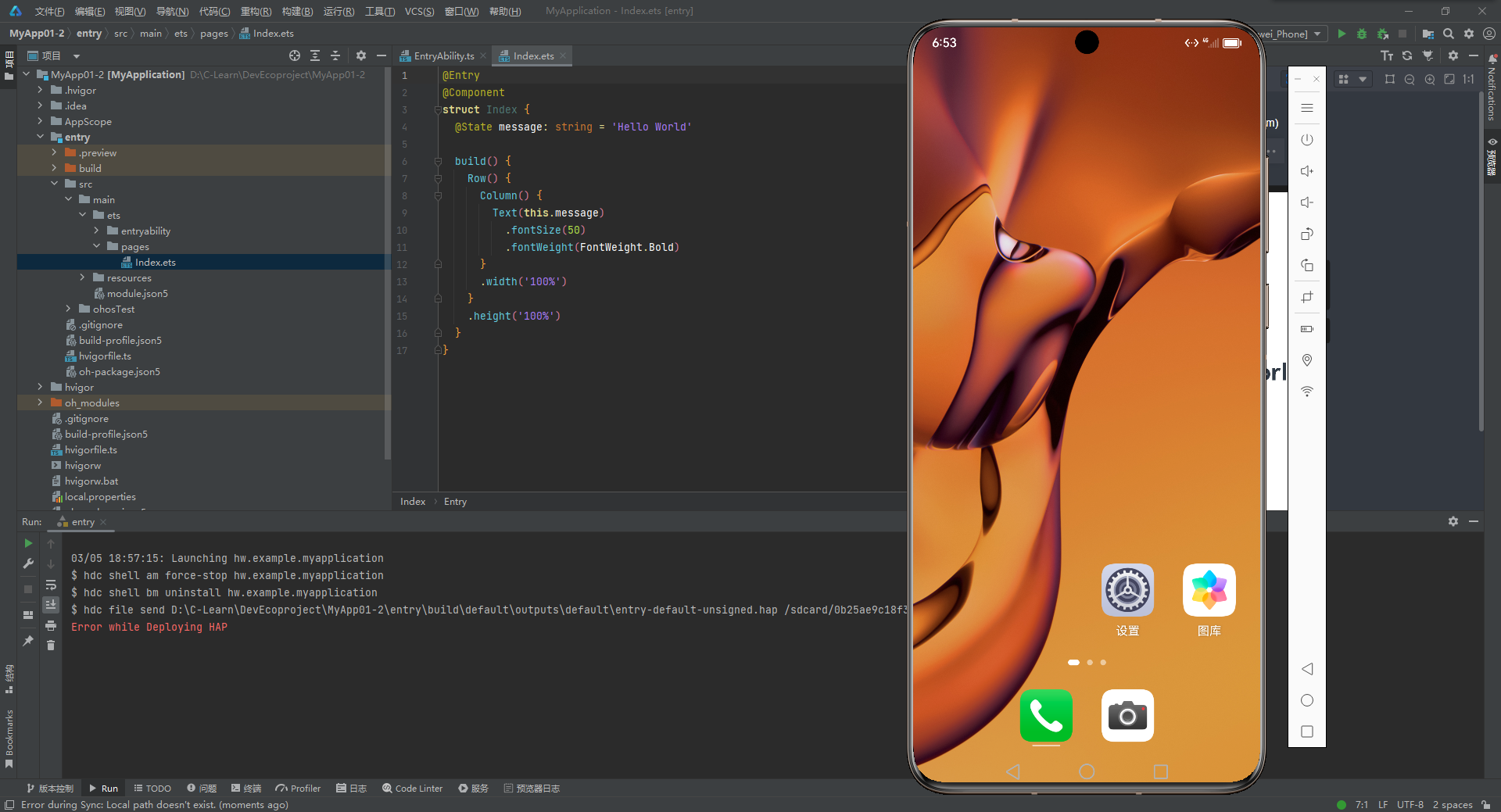
Task: Open previewer multi-device dropdown
Action: 1352,79
